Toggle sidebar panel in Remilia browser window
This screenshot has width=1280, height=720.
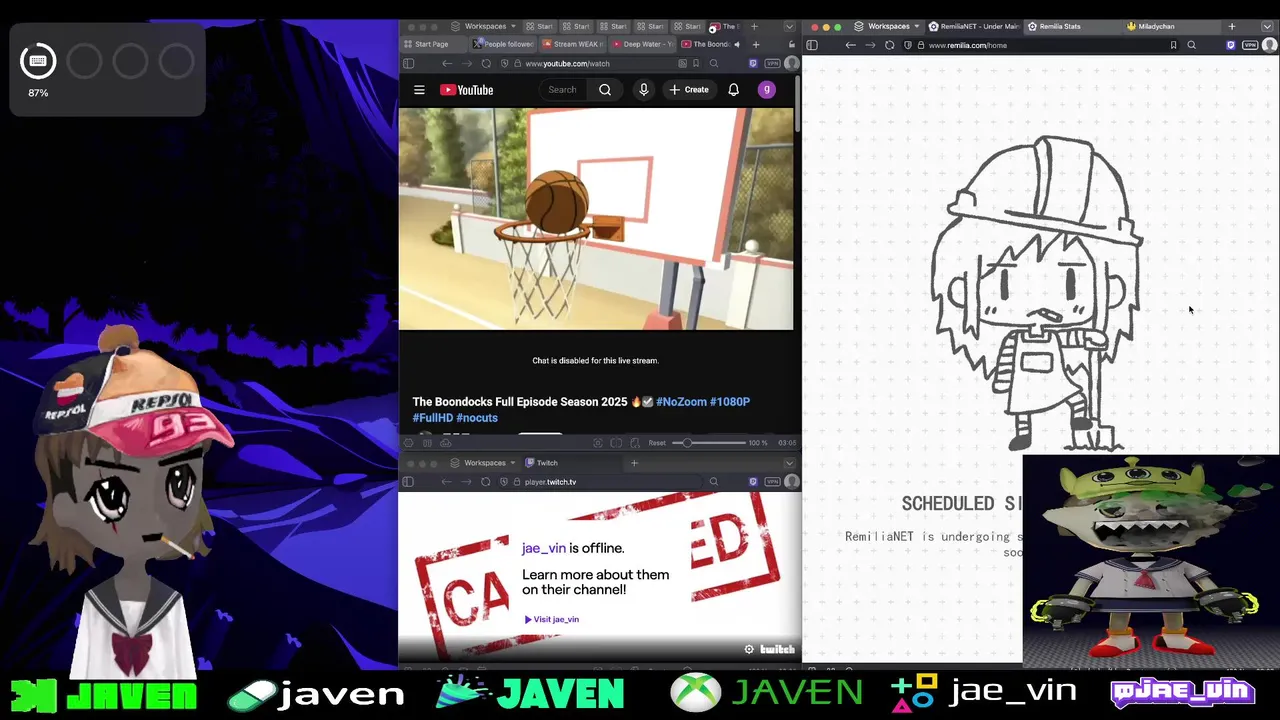(x=812, y=45)
